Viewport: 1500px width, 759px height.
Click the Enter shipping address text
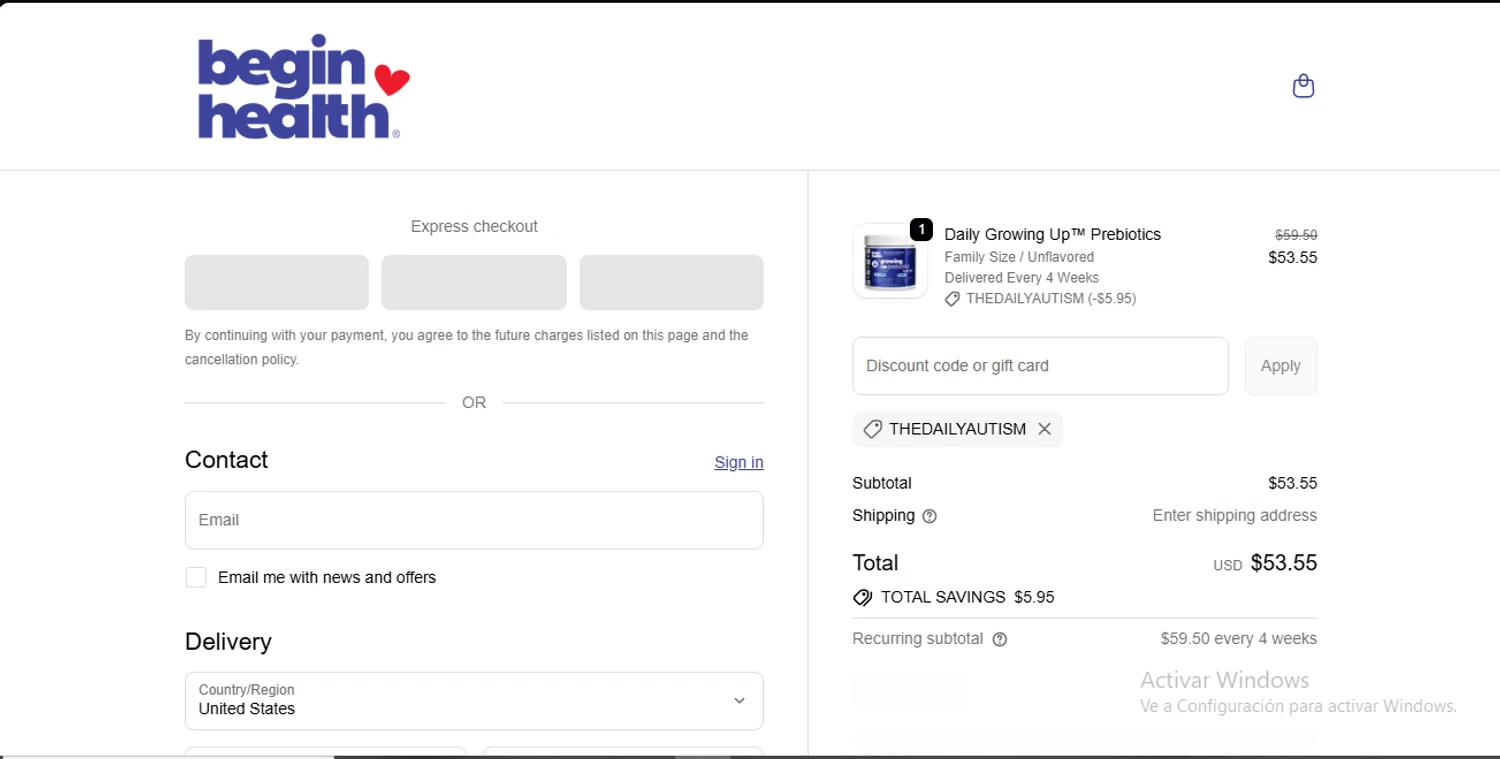pos(1234,516)
